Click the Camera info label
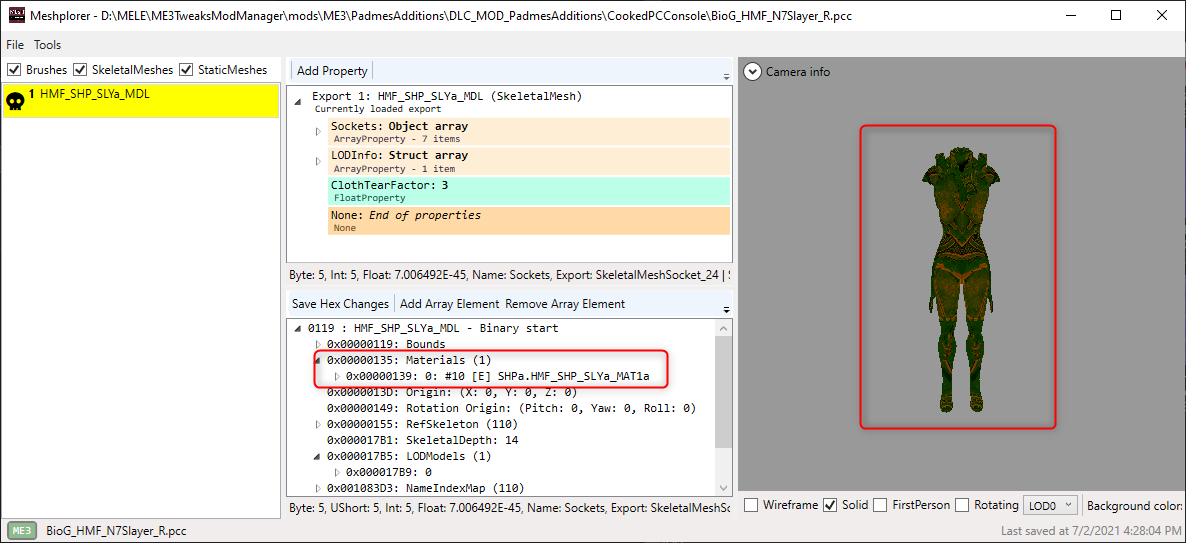 click(798, 72)
